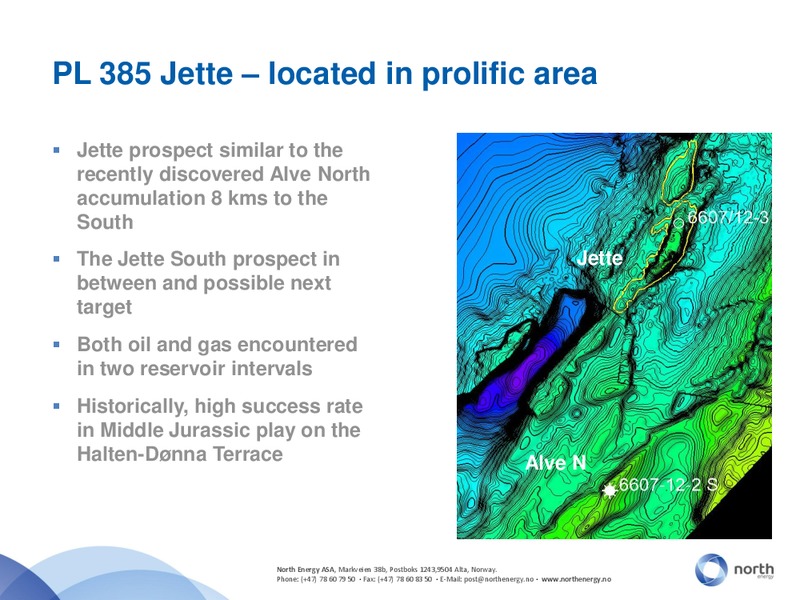Click the footer phone number '78 60 79 50'

(x=337, y=579)
